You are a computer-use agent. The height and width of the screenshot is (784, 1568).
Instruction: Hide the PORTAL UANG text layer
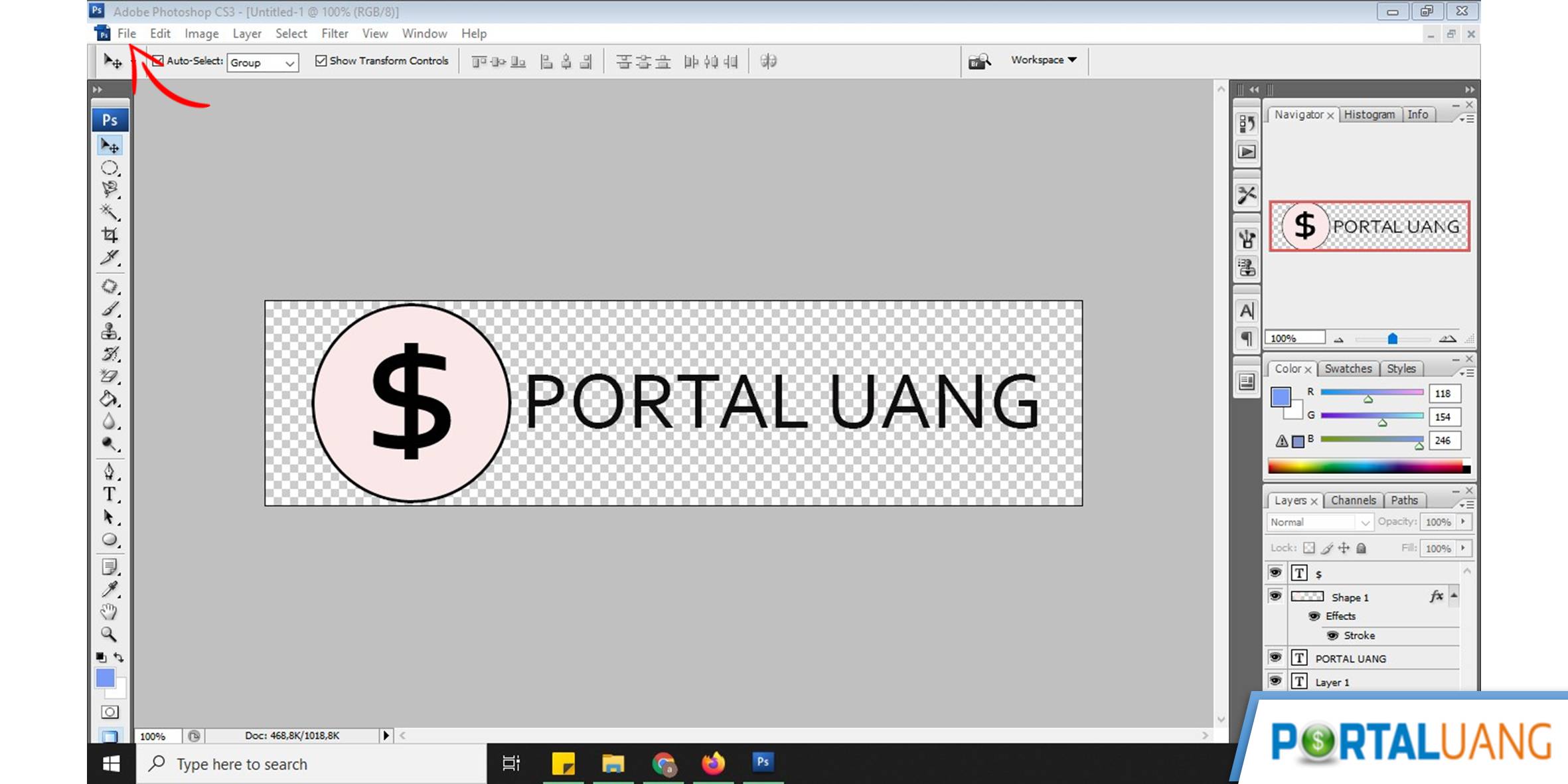1275,658
